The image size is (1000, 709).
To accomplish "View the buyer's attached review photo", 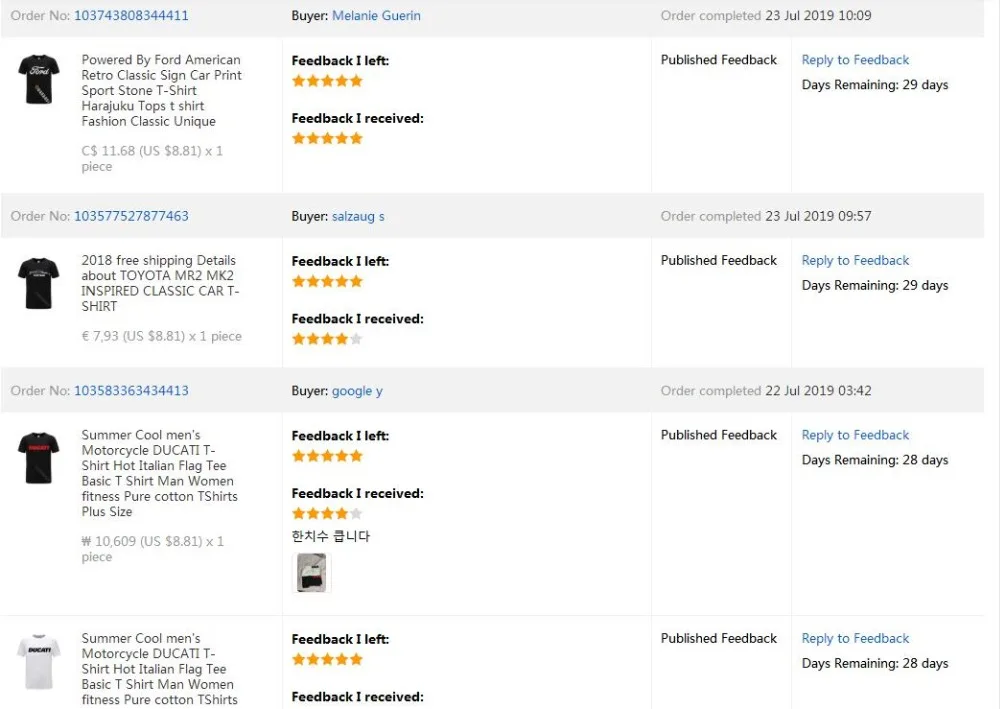I will pos(311,573).
